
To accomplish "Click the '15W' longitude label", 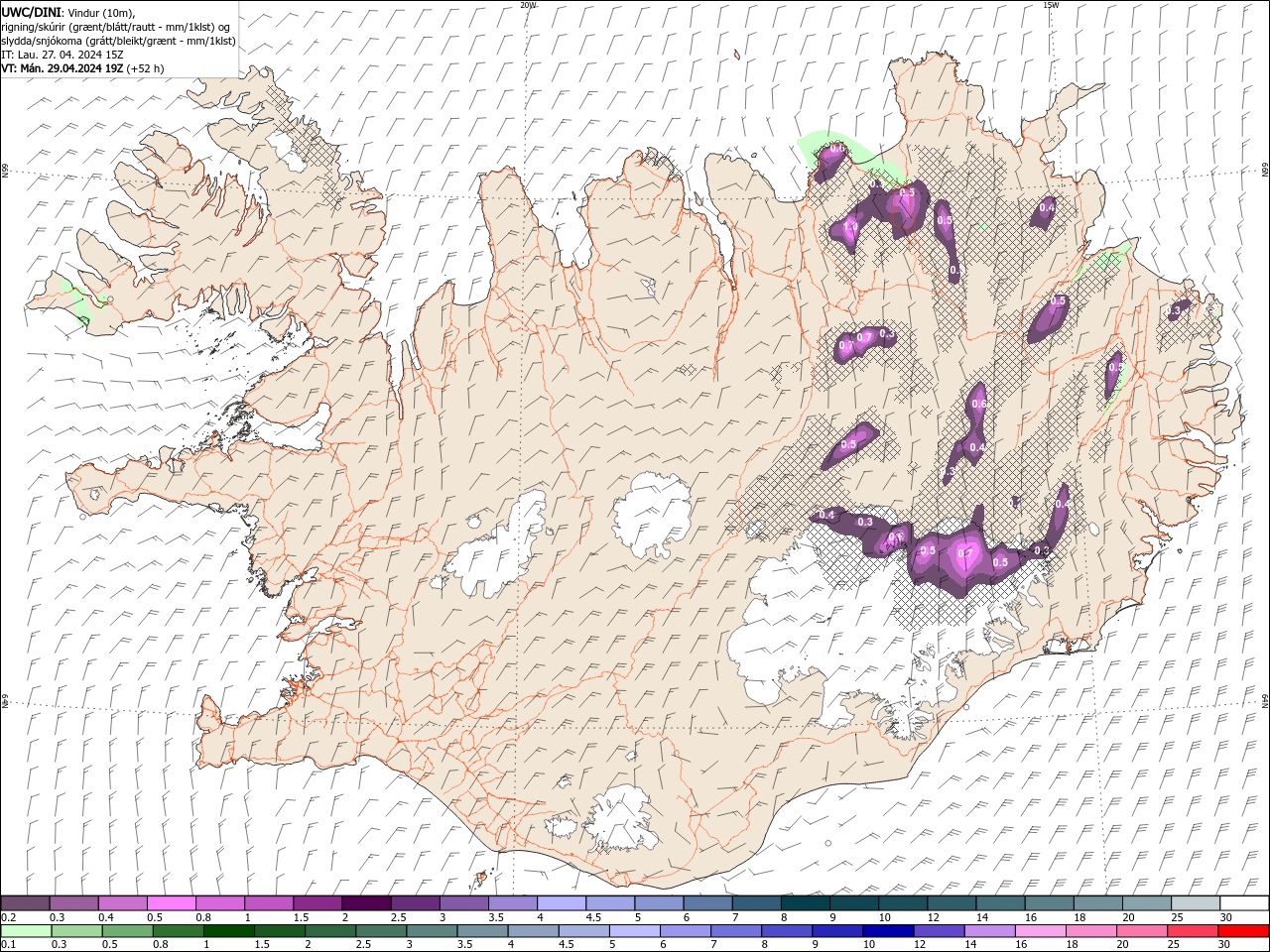I will [1051, 5].
